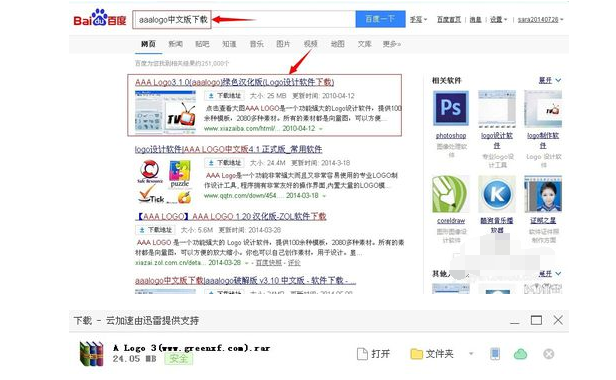Click the 证照之星 portrait thumbnail
Image resolution: width=616 pixels, height=380 pixels.
543,194
